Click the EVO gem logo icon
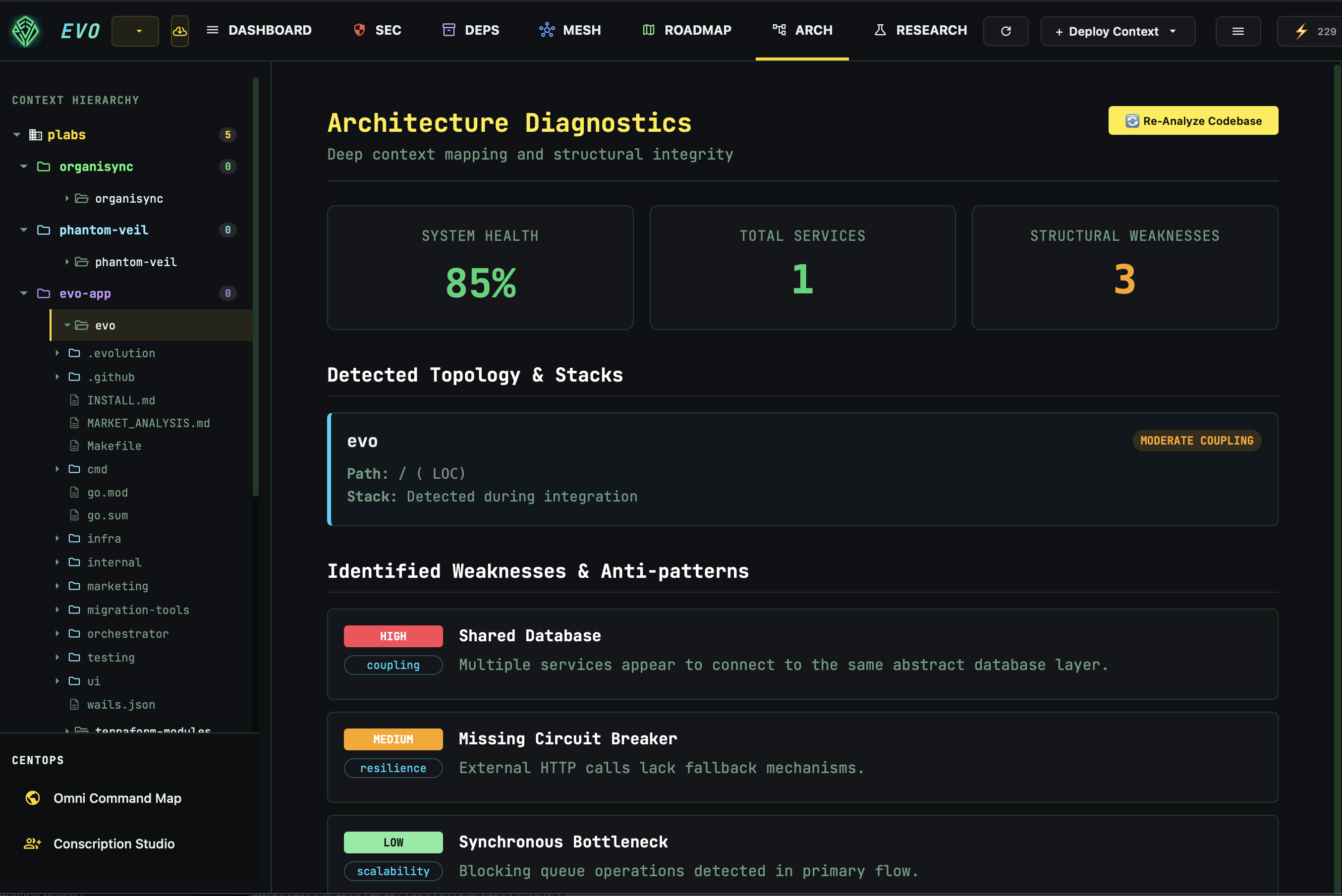Viewport: 1342px width, 896px height. pos(26,31)
